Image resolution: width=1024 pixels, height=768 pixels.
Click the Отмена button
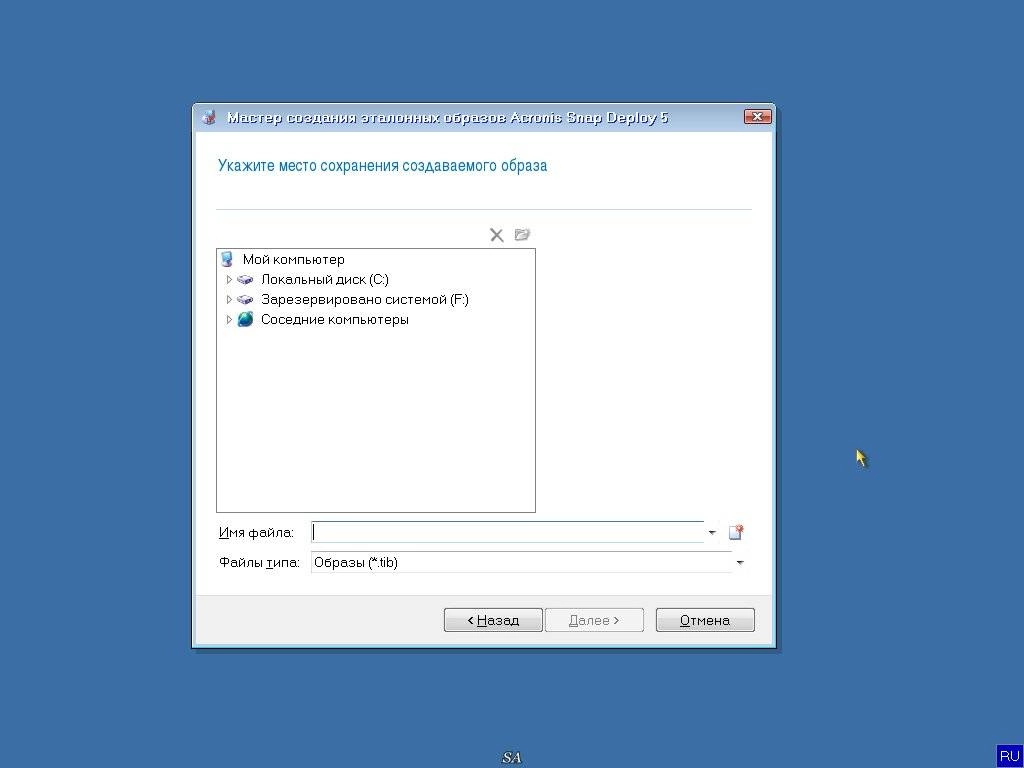(x=705, y=620)
